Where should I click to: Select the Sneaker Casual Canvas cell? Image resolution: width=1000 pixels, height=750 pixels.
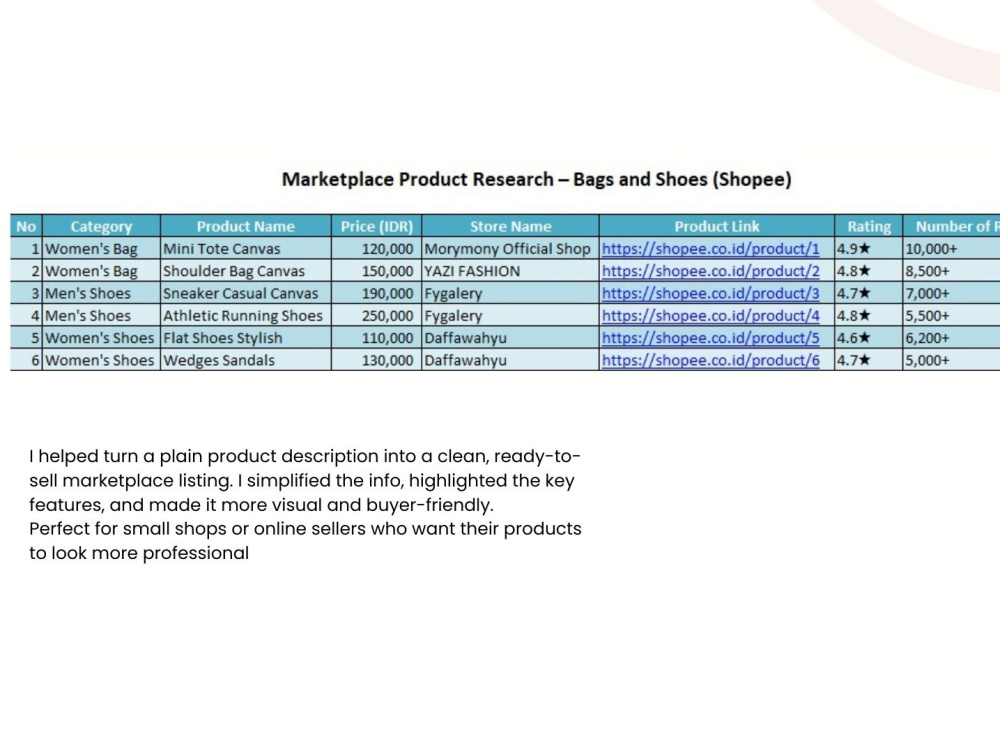(246, 293)
